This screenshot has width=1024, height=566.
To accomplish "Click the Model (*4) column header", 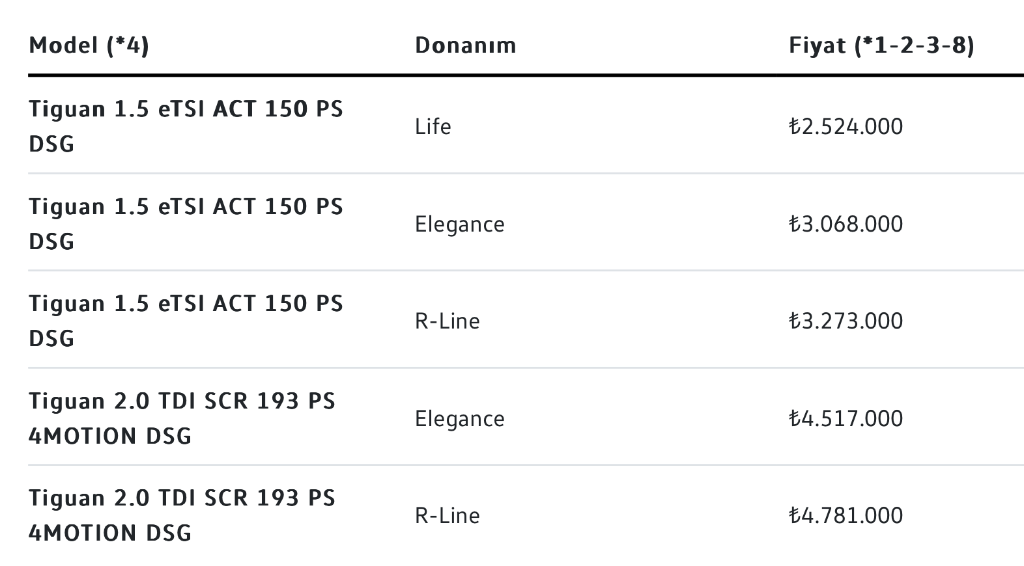I will click(89, 46).
